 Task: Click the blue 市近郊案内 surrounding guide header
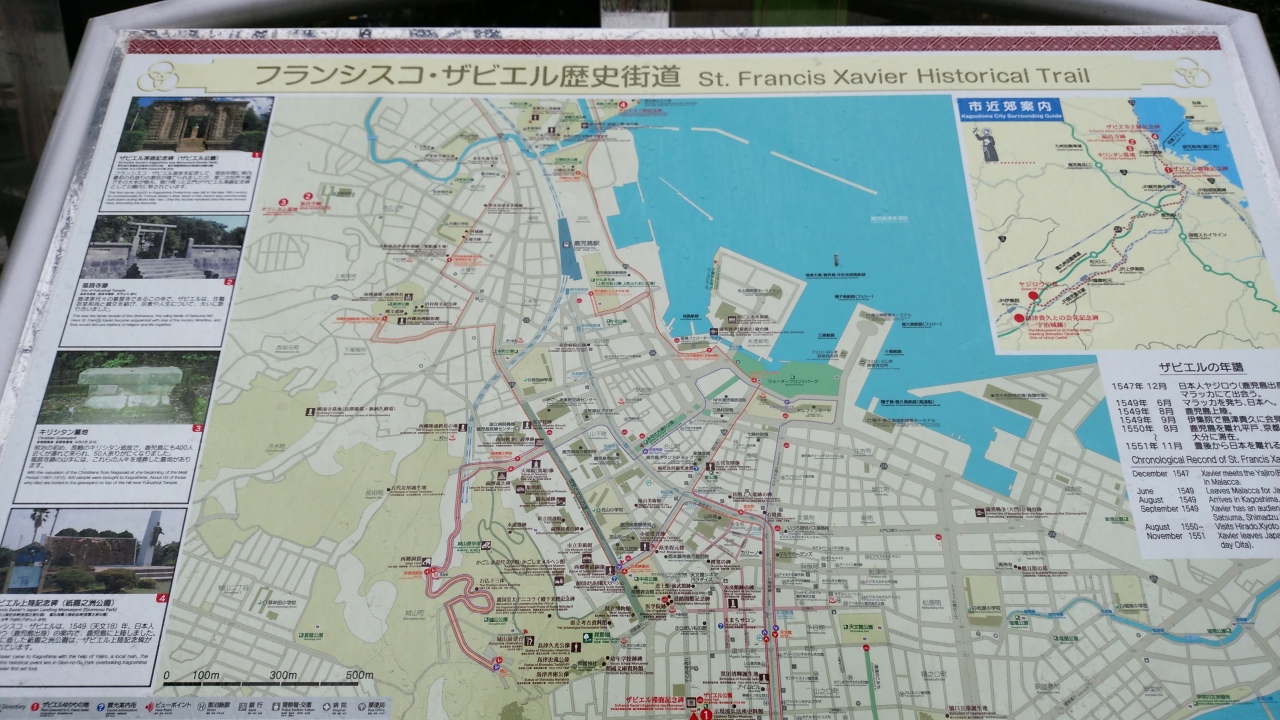pos(1009,106)
